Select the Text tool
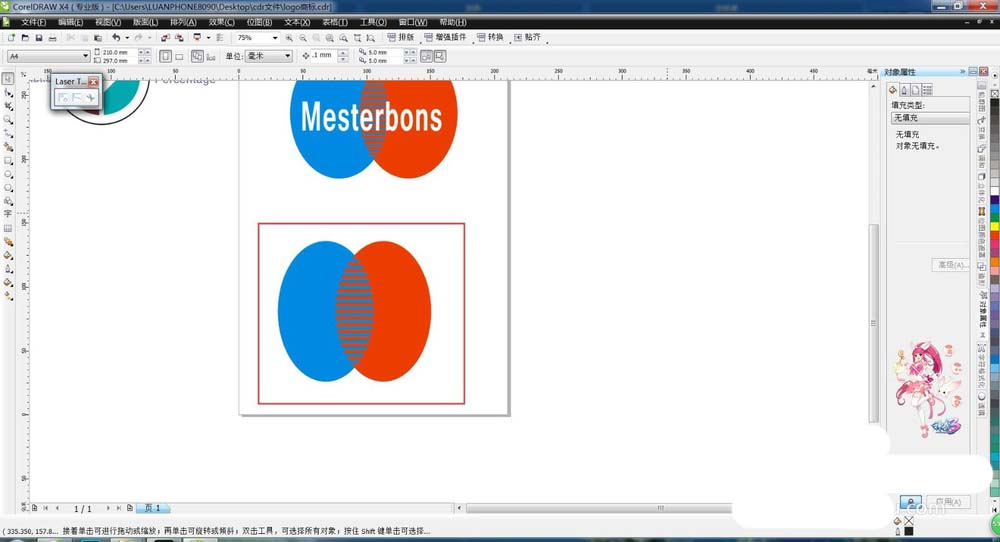The image size is (1000, 542). pos(8,214)
